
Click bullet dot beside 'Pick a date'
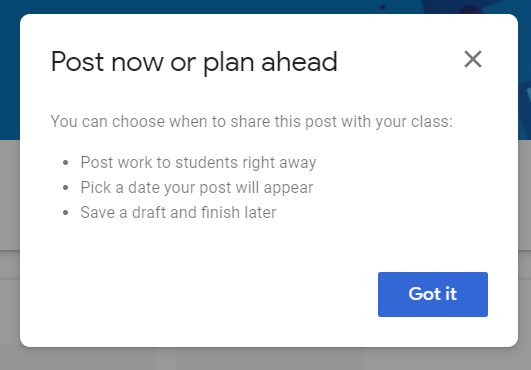[66, 188]
